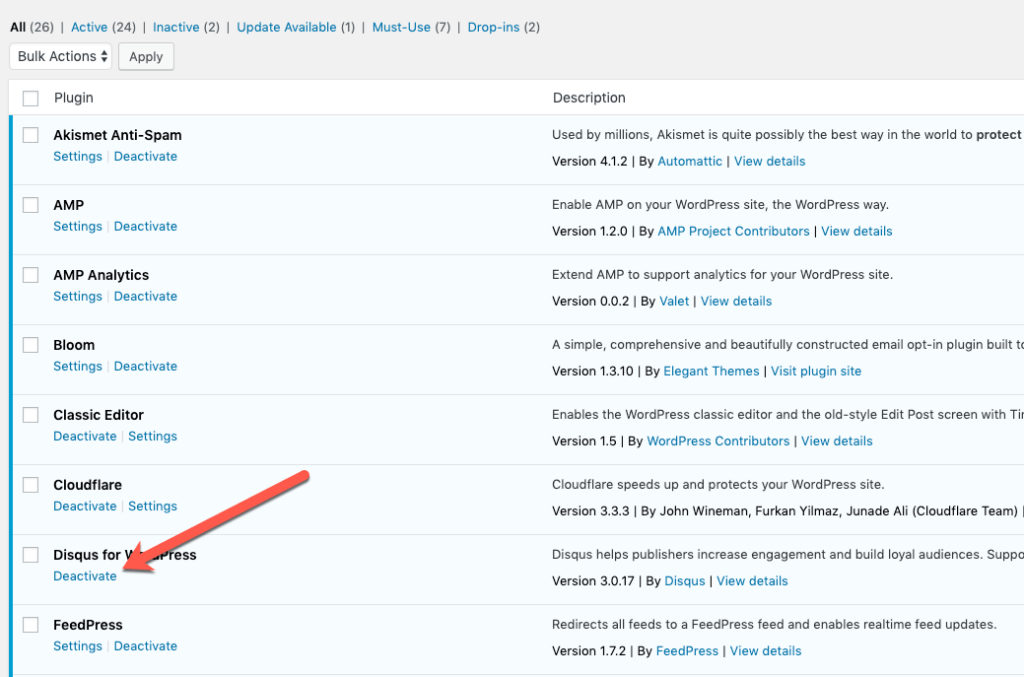Check the Akismet Anti-Spam checkbox
This screenshot has height=677, width=1024.
31,135
